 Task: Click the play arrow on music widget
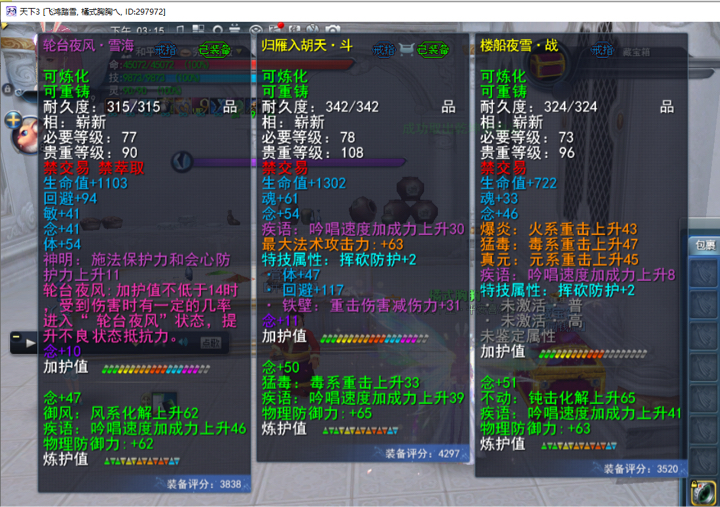click(30, 343)
